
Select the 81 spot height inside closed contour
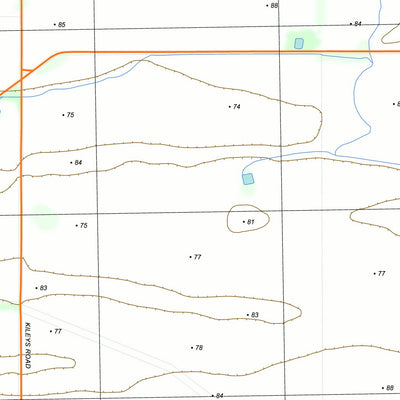click(x=249, y=222)
